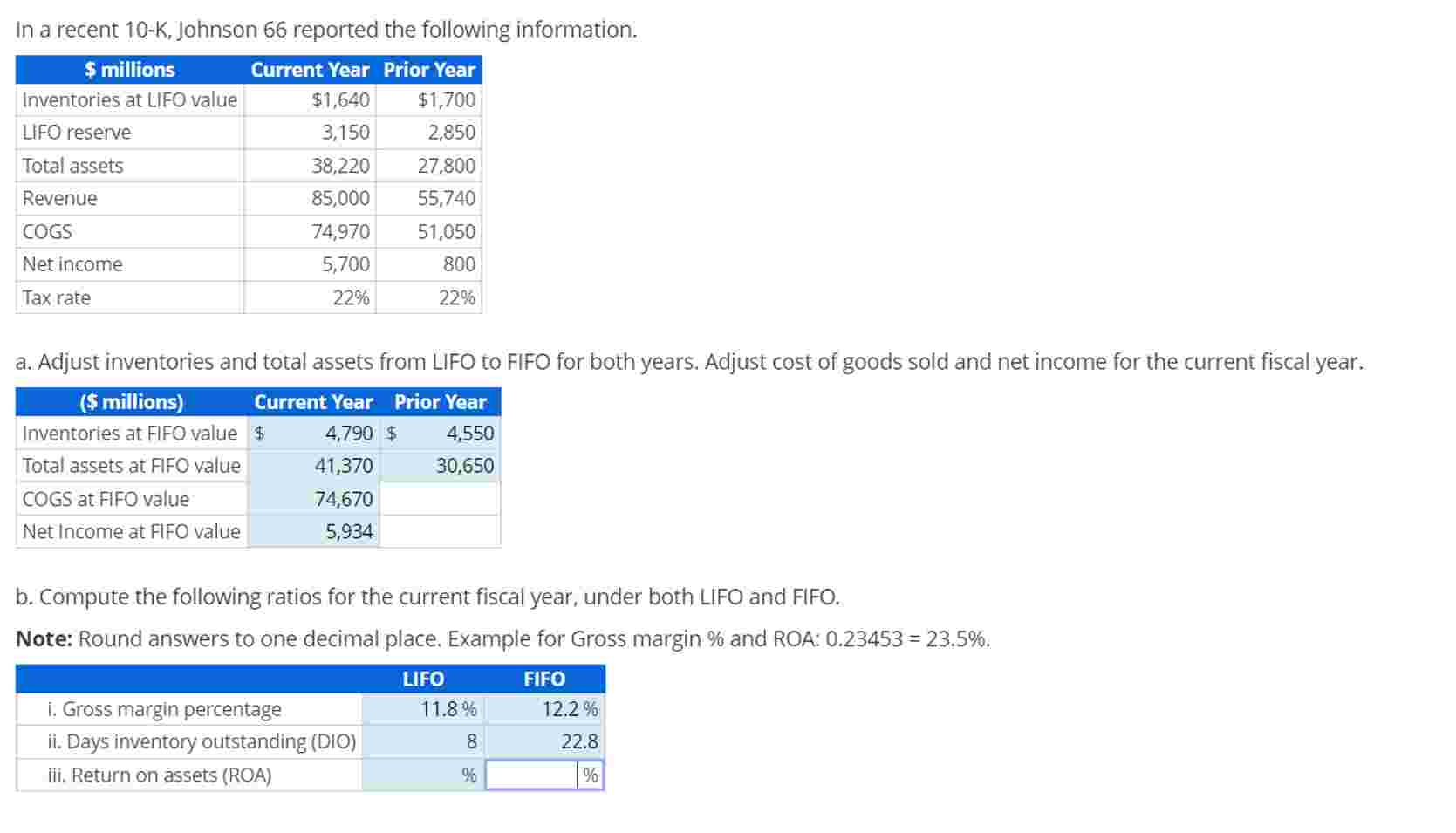Click the Prior Year header in first table
The height and width of the screenshot is (833, 1456).
[427, 70]
